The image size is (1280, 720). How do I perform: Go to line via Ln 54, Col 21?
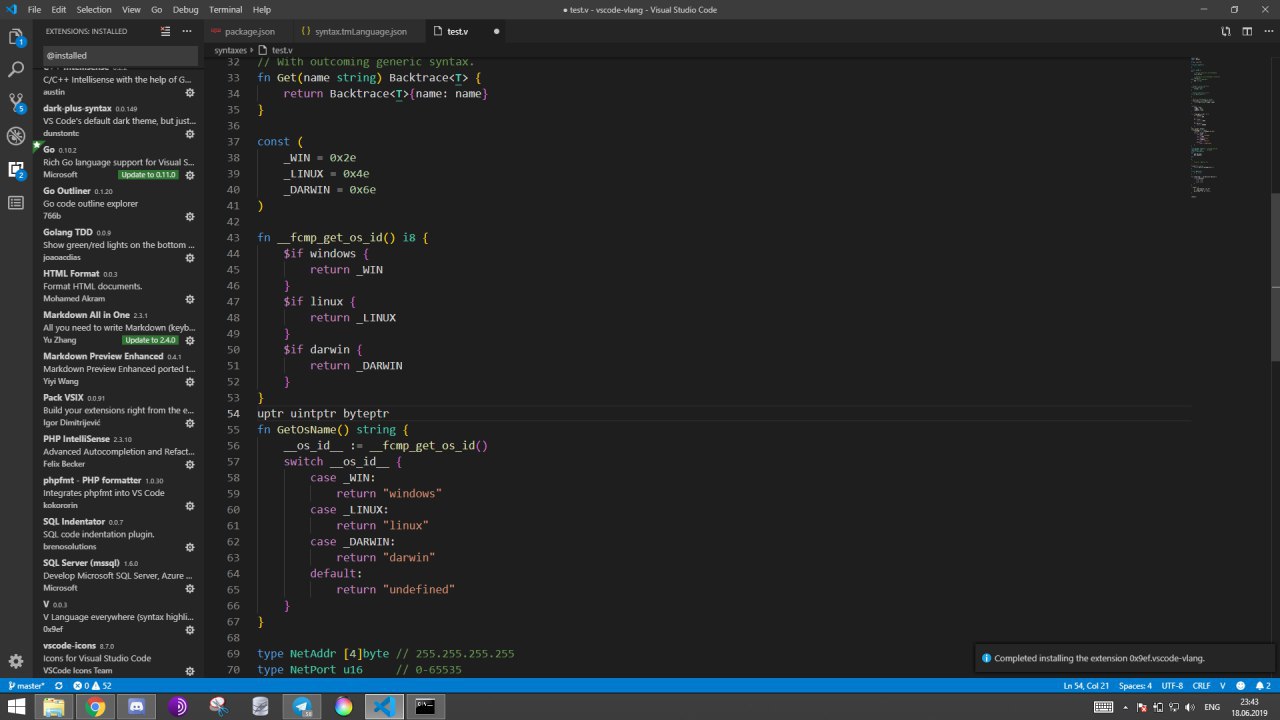point(1087,686)
